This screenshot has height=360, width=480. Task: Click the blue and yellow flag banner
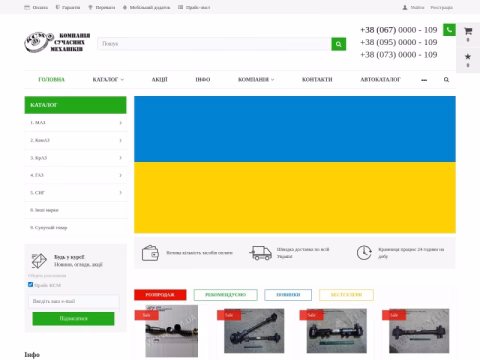tap(295, 165)
